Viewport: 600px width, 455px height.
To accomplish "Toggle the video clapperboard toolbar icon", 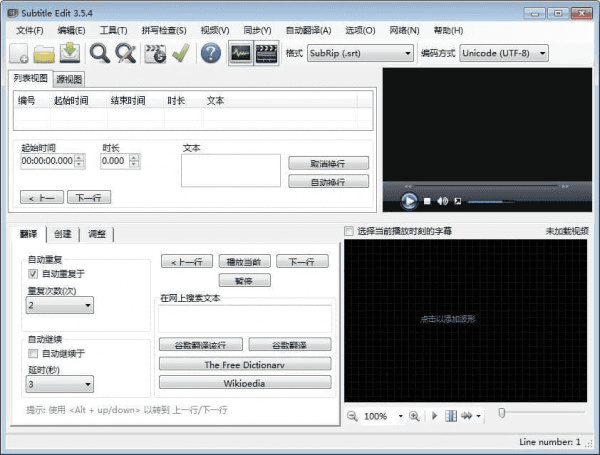I will [266, 54].
